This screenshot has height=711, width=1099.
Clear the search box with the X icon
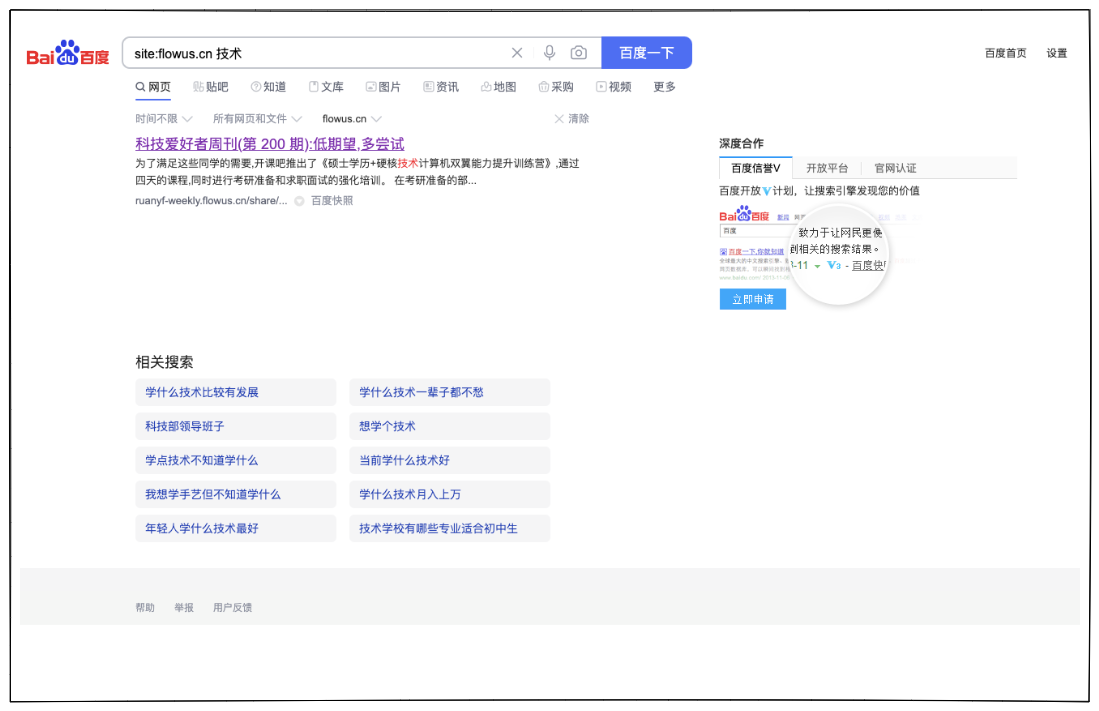pos(517,52)
